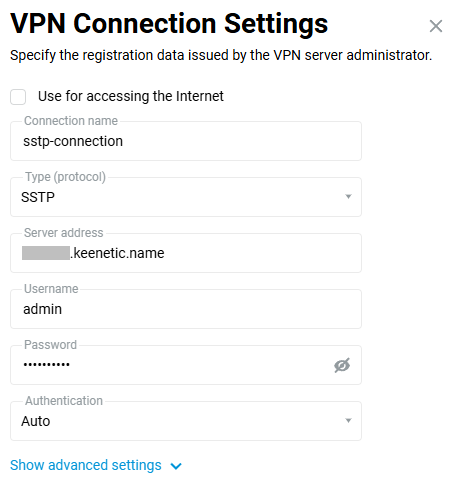Click the Show advanced settings link
The image size is (453, 486).
tap(86, 465)
